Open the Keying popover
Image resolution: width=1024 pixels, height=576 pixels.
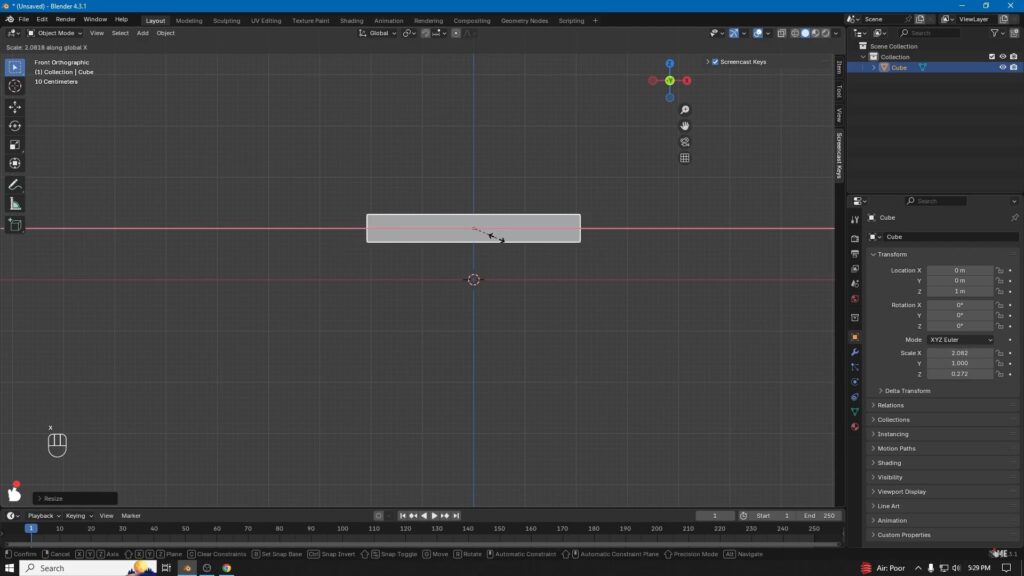coord(78,516)
